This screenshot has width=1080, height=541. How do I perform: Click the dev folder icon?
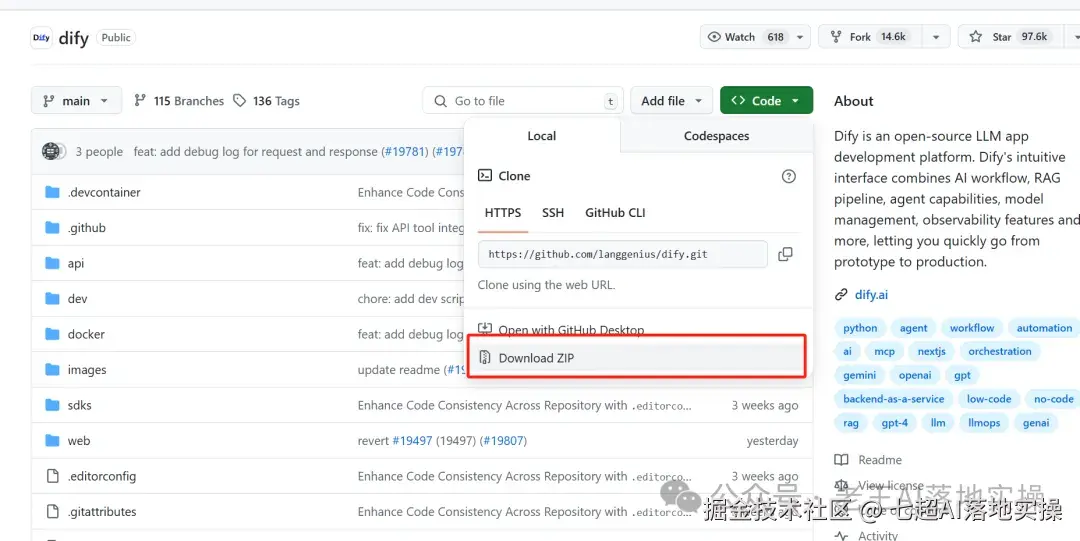(x=52, y=298)
